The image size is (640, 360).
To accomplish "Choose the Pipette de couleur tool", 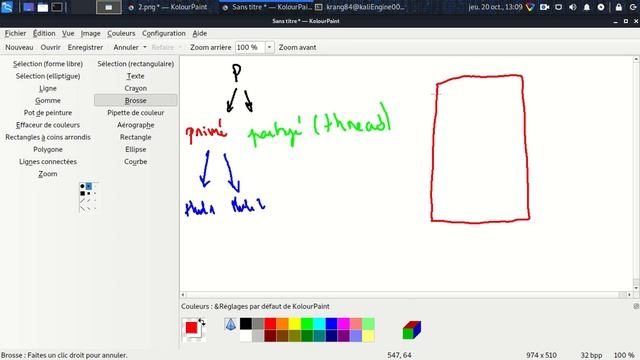I will pos(136,113).
